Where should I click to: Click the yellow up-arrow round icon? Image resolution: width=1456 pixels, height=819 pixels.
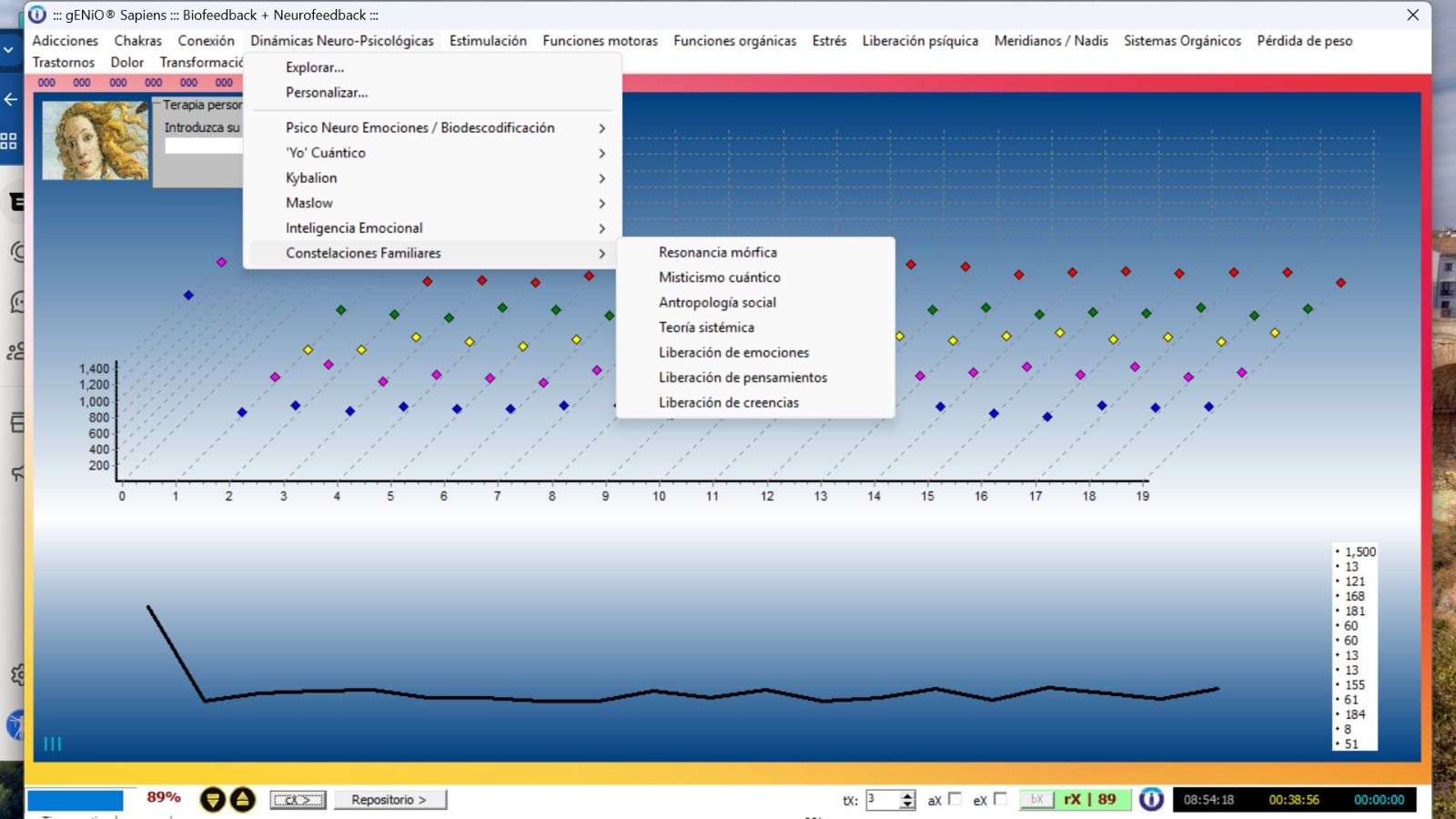(243, 800)
